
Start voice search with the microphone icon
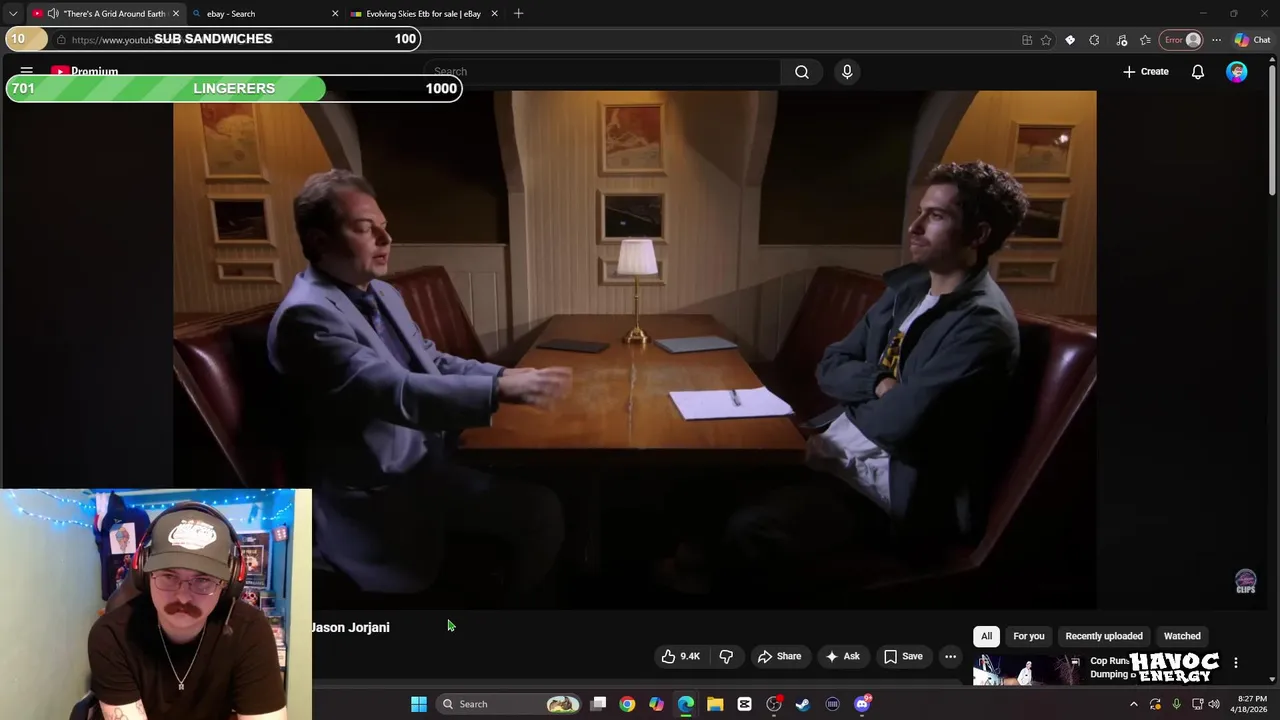pyautogui.click(x=847, y=72)
